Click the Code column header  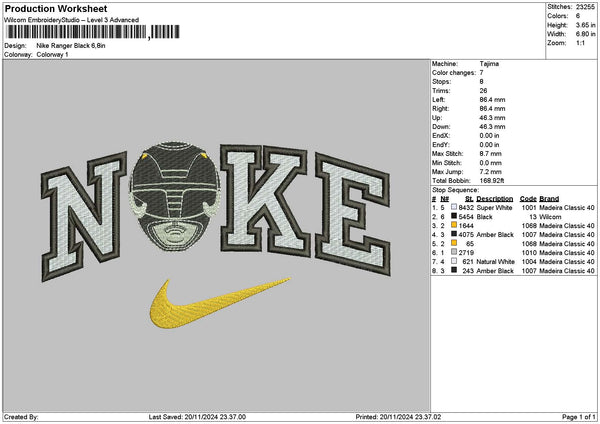[528, 199]
